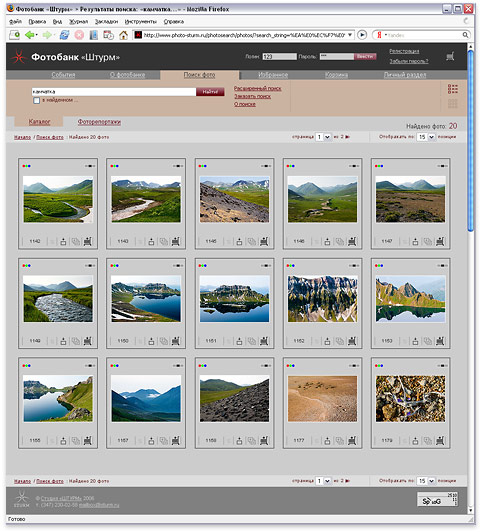Add photo 1142 to cart icon
Image resolution: width=480 pixels, height=532 pixels.
pyautogui.click(x=88, y=241)
